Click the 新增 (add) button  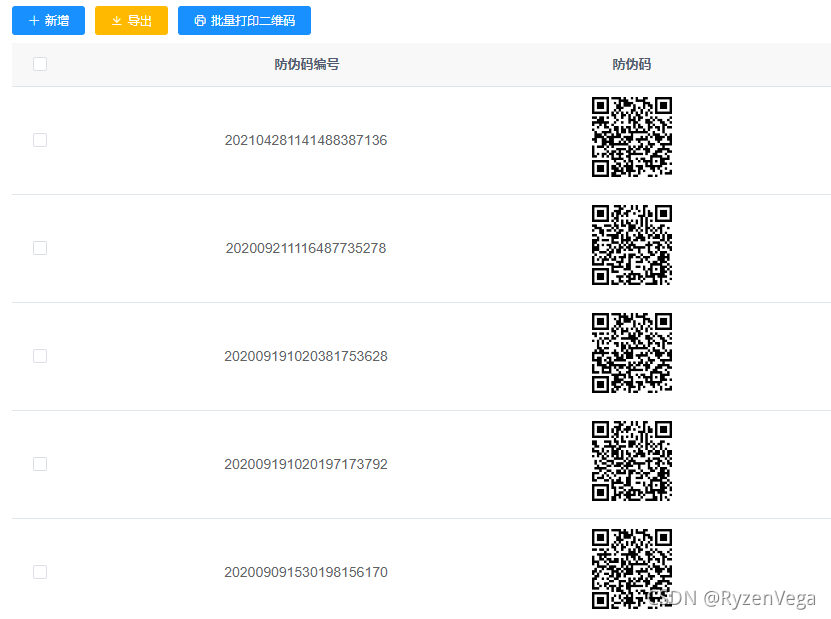click(48, 21)
